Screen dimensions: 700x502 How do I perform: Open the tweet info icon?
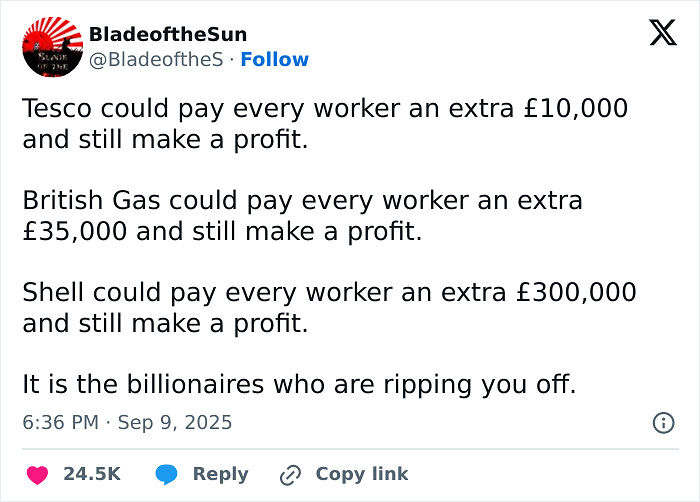(x=663, y=423)
